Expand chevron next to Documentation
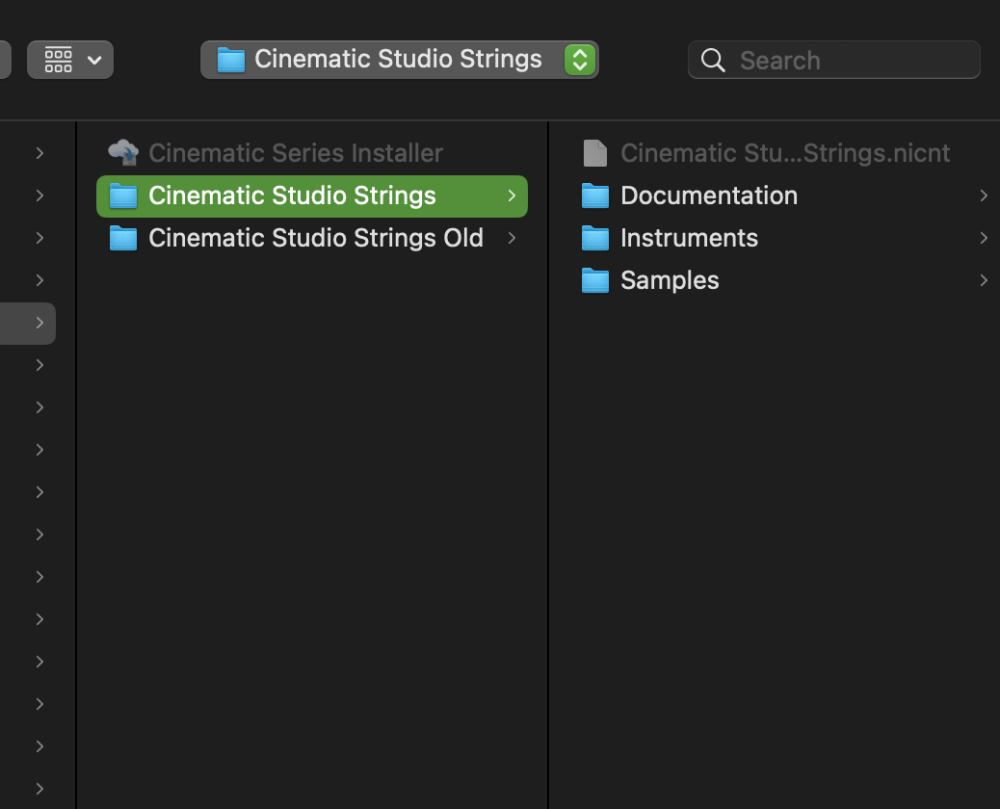This screenshot has height=809, width=1000. 983,196
